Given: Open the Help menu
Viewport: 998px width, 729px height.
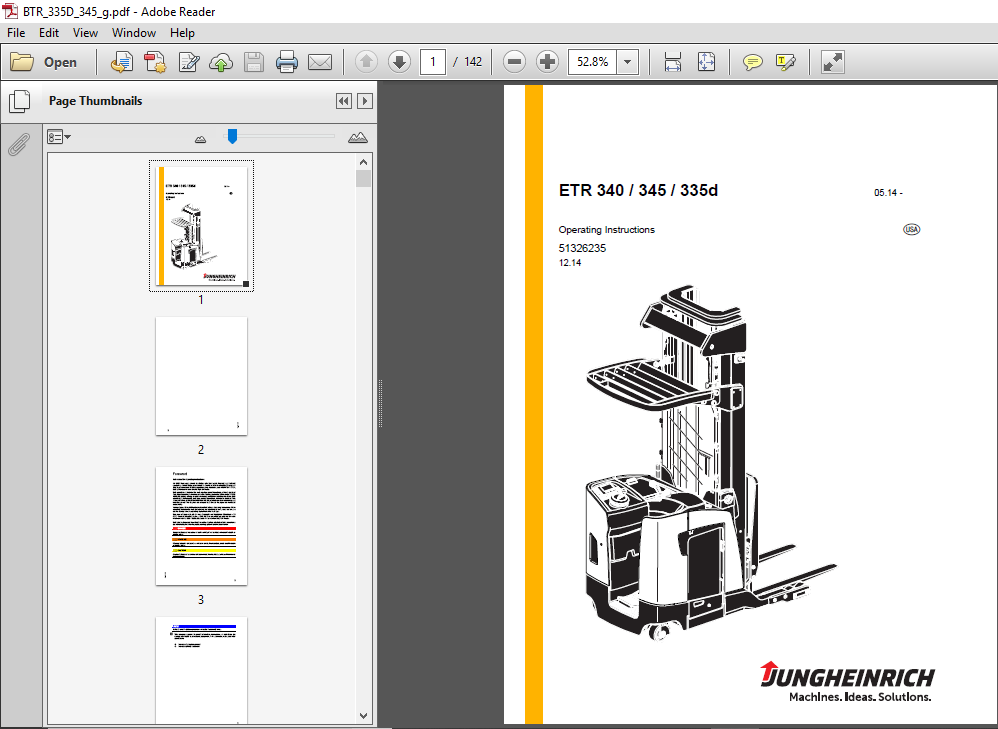Looking at the screenshot, I should [182, 32].
